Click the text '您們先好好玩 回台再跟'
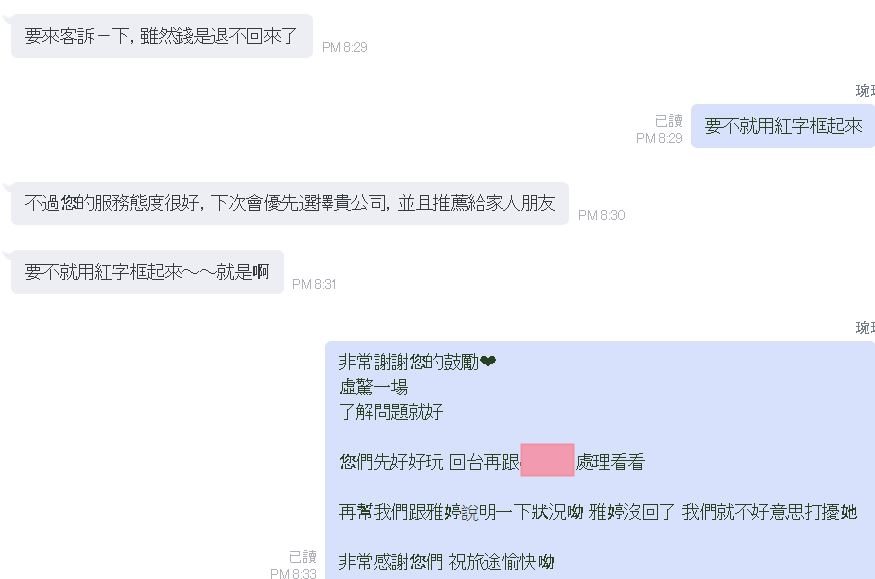This screenshot has height=579, width=875. point(429,462)
